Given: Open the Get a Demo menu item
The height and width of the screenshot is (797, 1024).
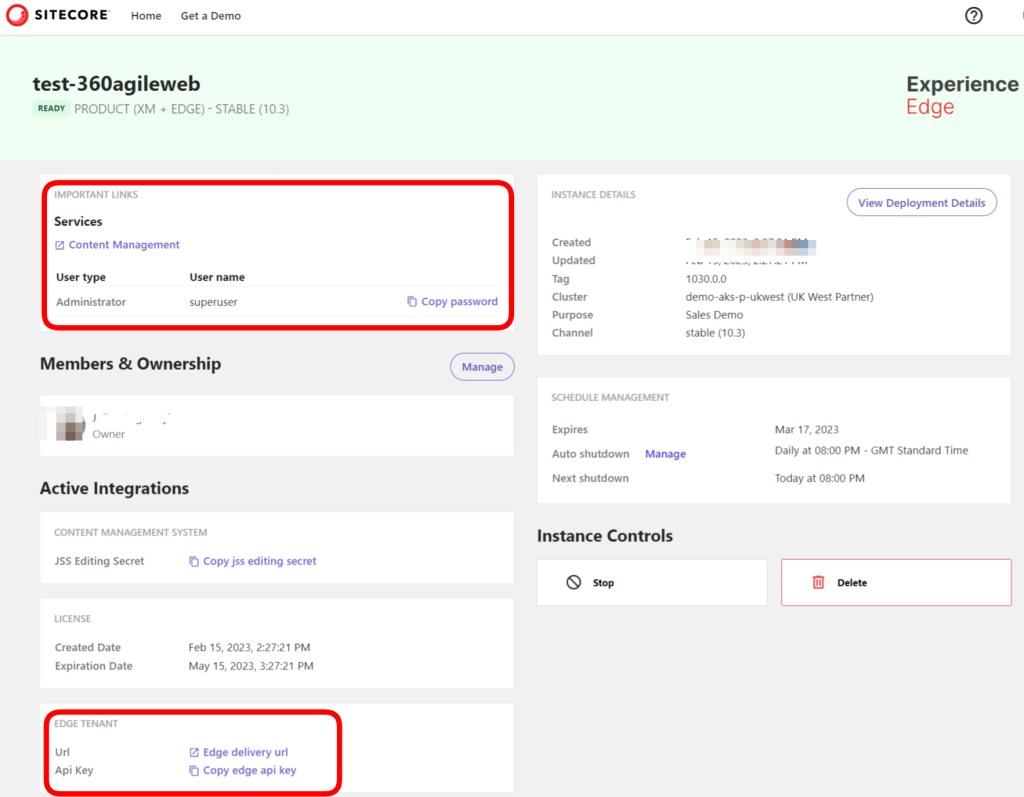Looking at the screenshot, I should [x=210, y=16].
